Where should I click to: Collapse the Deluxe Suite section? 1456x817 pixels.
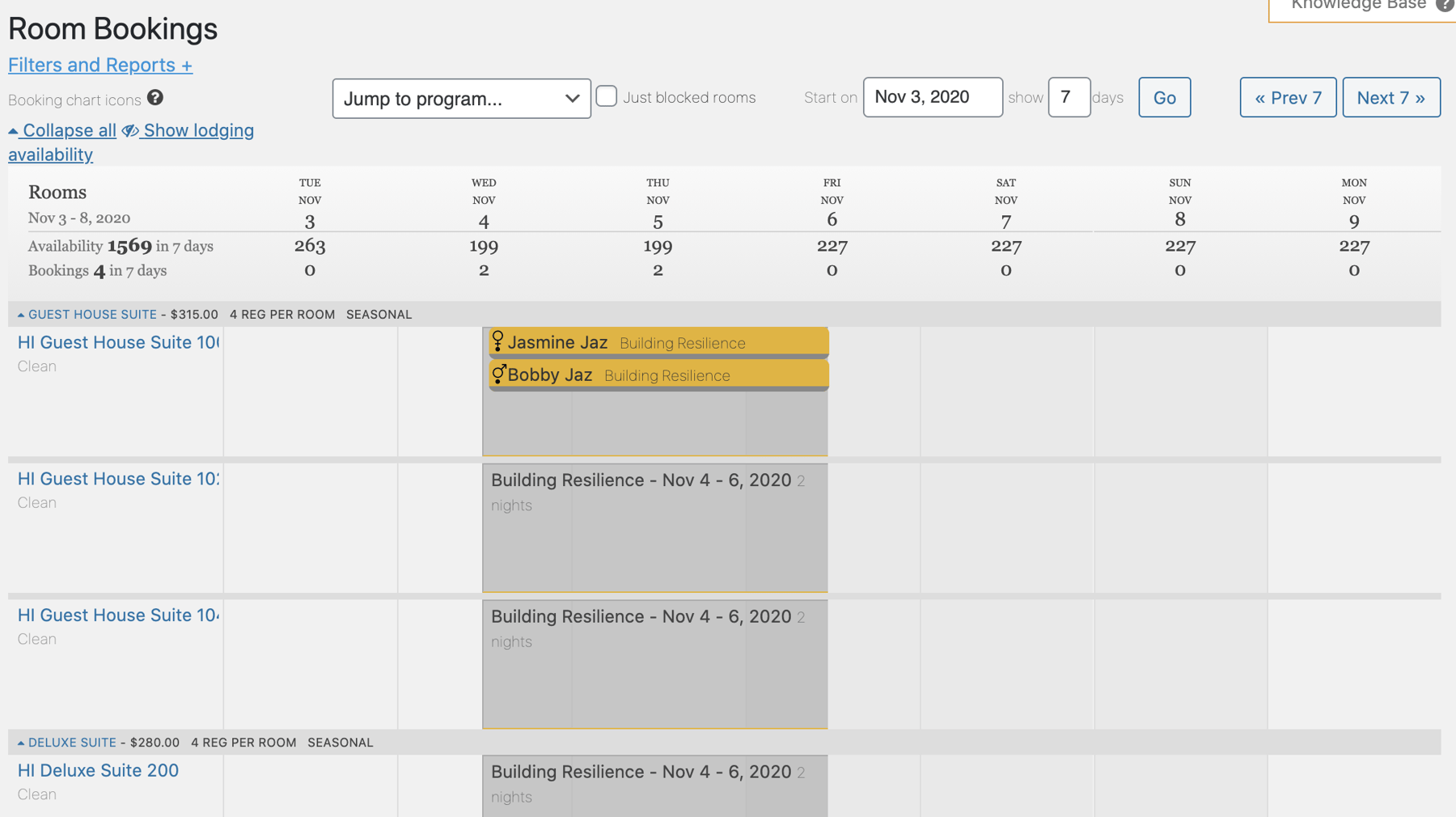pos(21,743)
